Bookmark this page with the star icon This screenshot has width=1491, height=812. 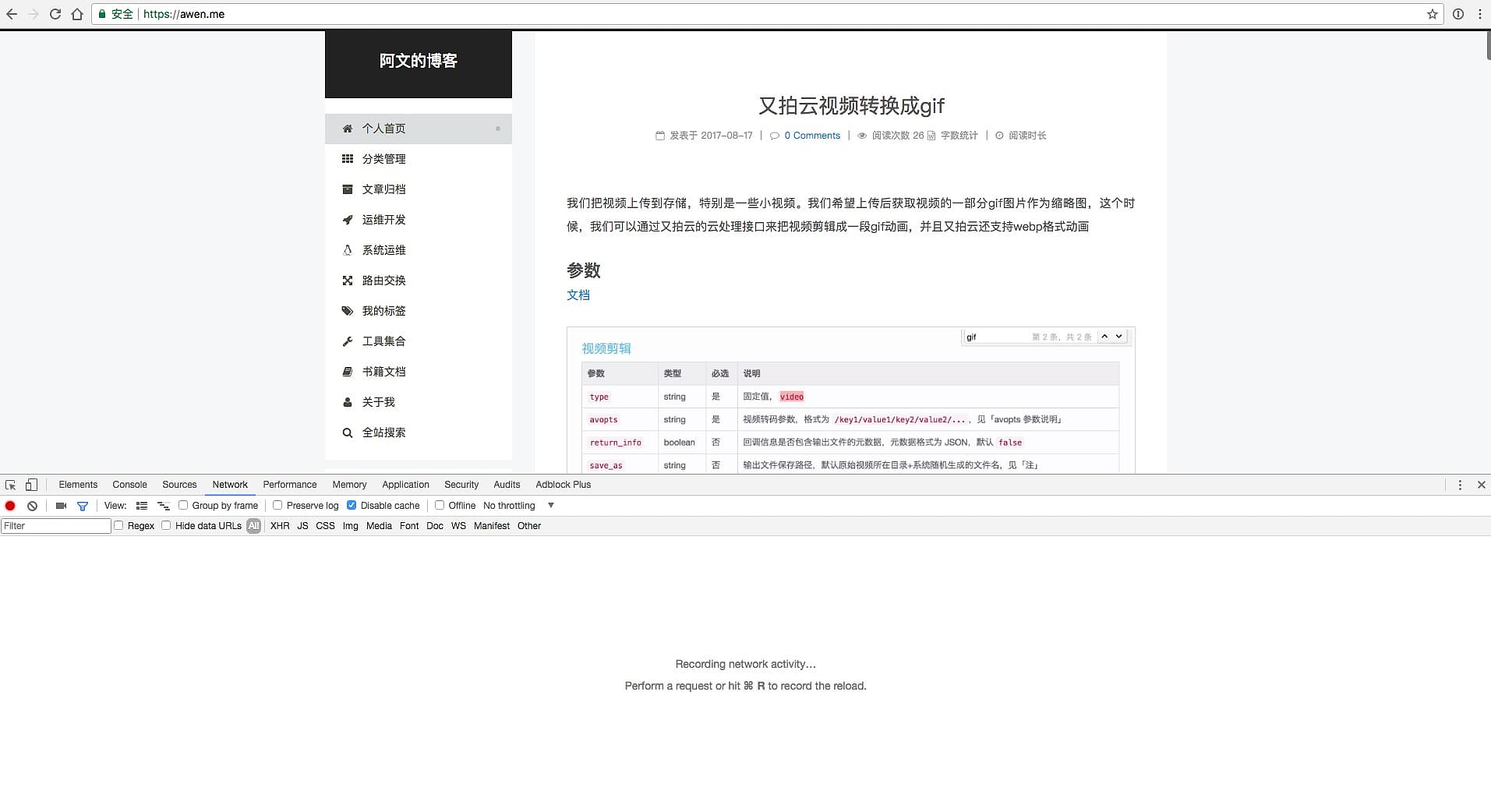click(x=1432, y=14)
